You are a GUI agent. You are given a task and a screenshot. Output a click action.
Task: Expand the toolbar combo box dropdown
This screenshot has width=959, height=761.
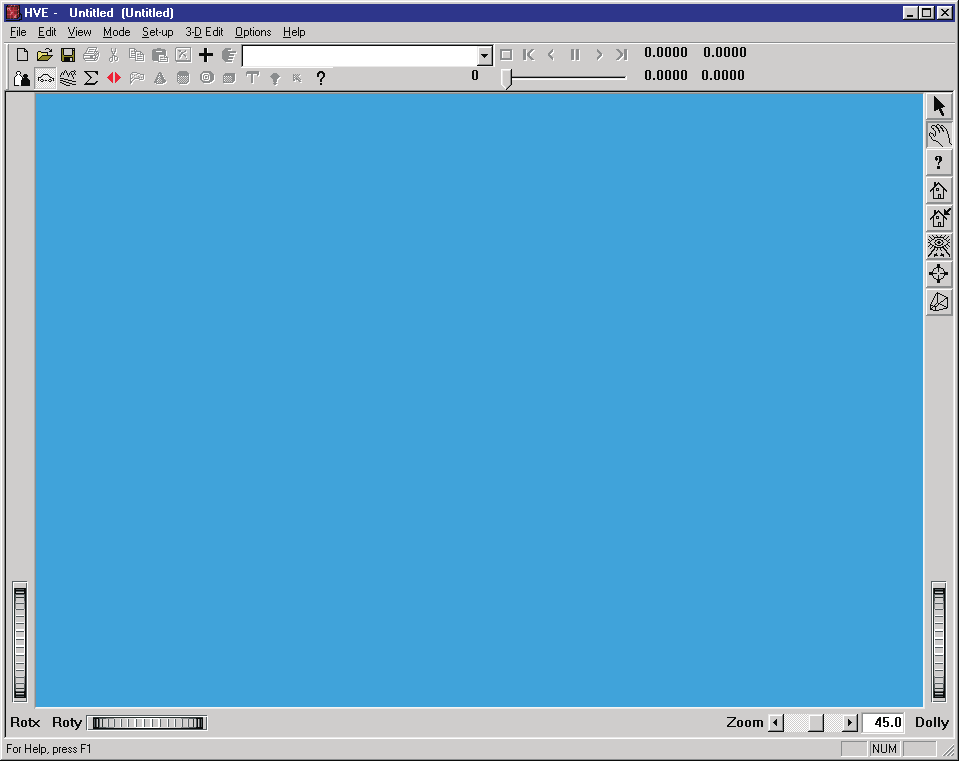click(x=484, y=56)
